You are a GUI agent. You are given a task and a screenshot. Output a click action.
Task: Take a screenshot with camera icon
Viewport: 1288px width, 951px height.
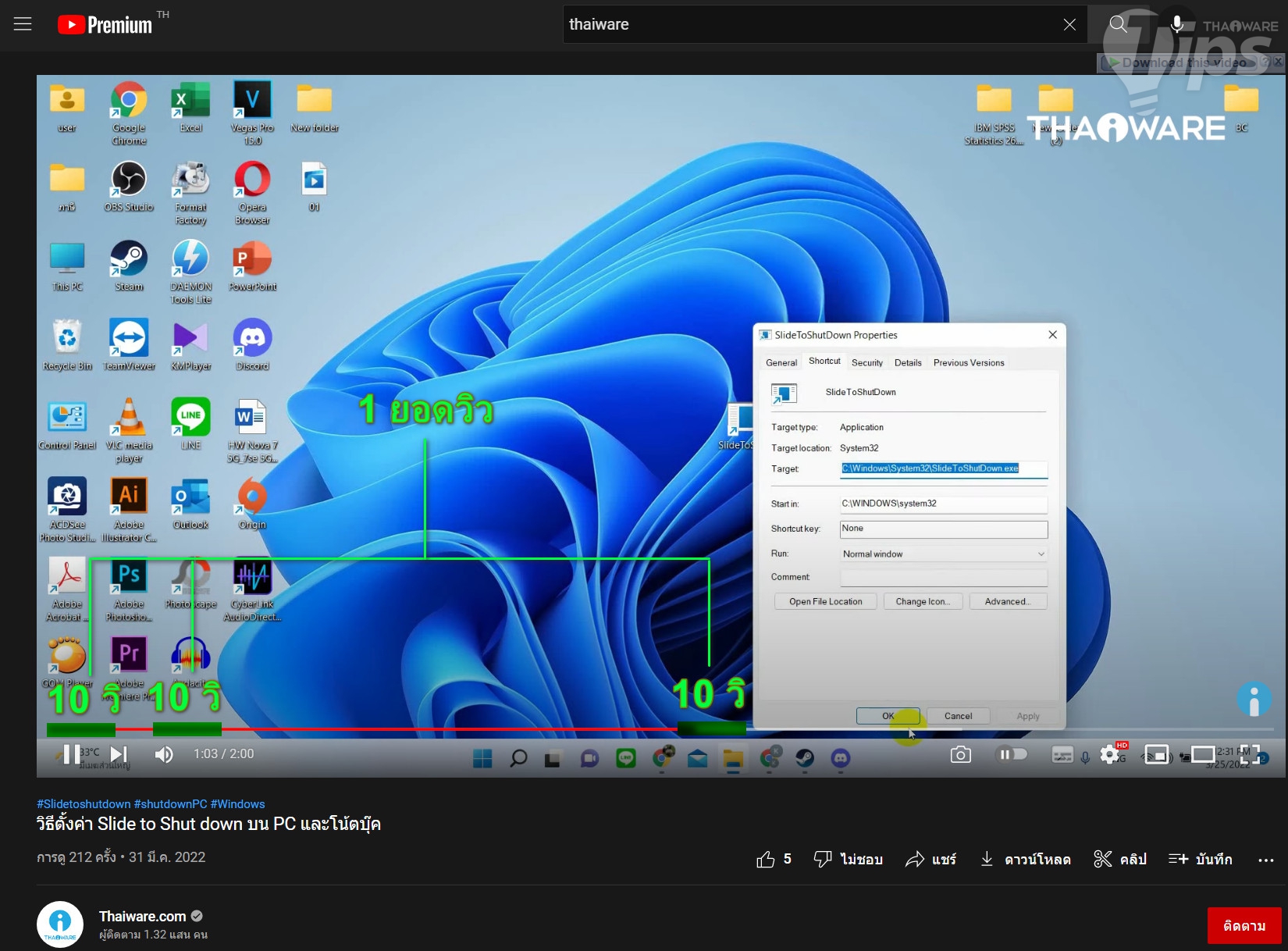point(961,754)
